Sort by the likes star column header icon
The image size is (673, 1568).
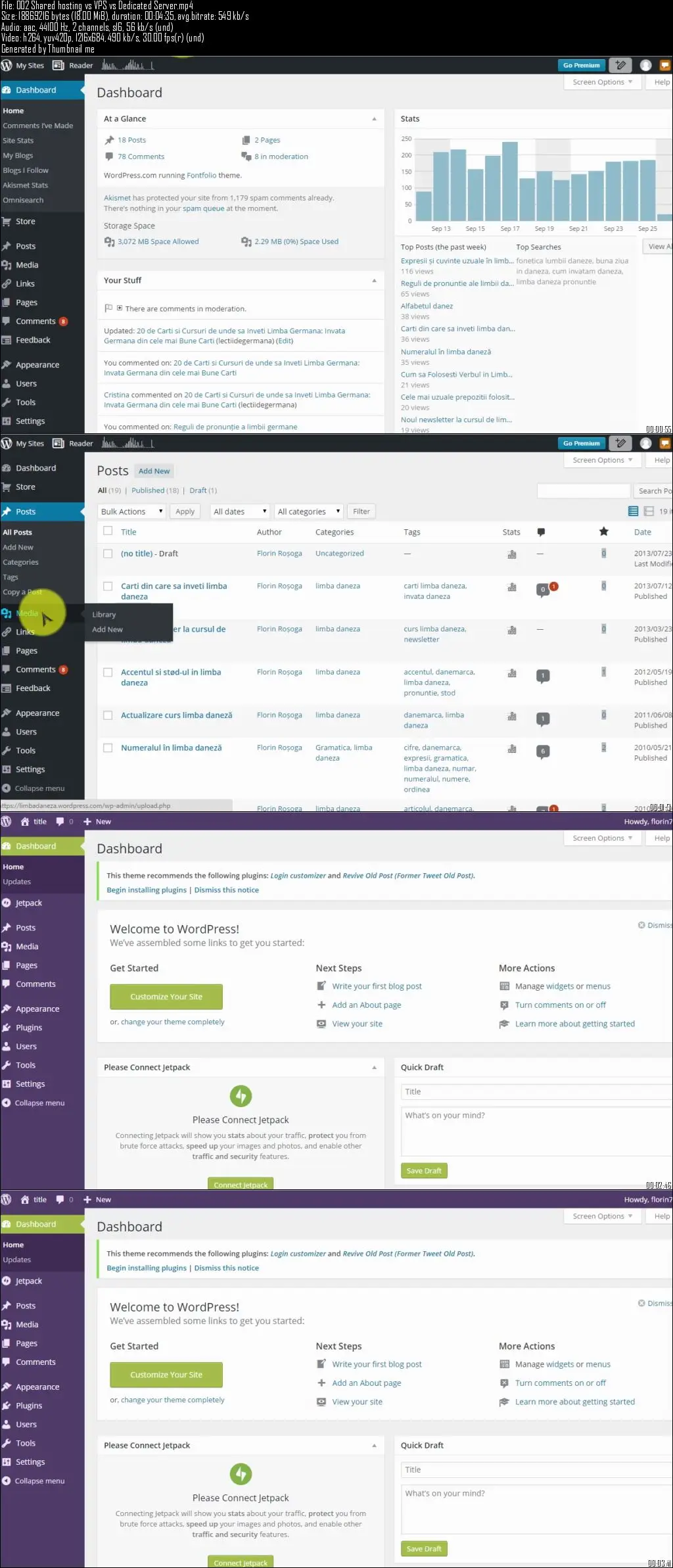pos(604,531)
